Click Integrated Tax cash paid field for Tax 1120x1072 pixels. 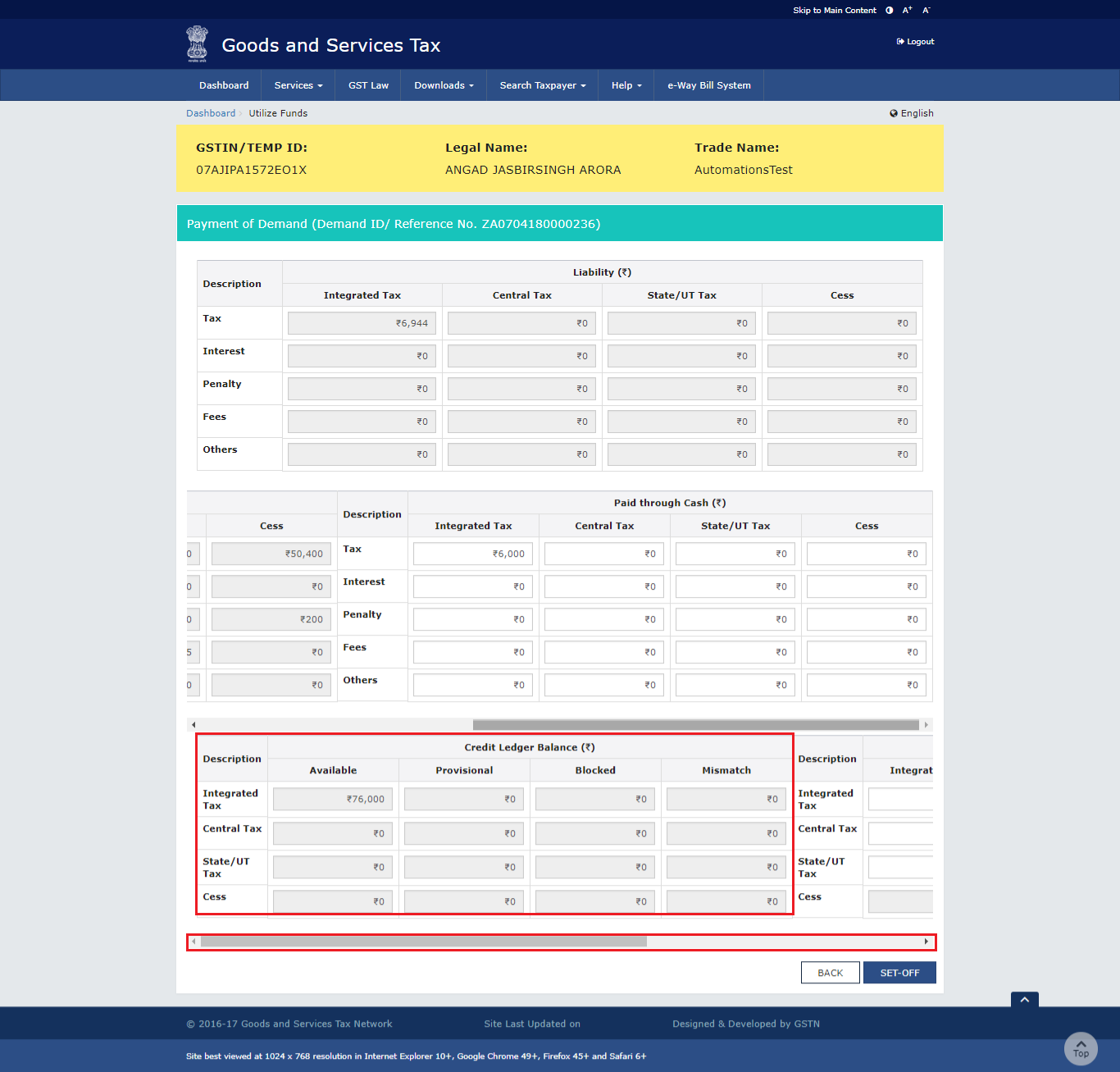[473, 554]
